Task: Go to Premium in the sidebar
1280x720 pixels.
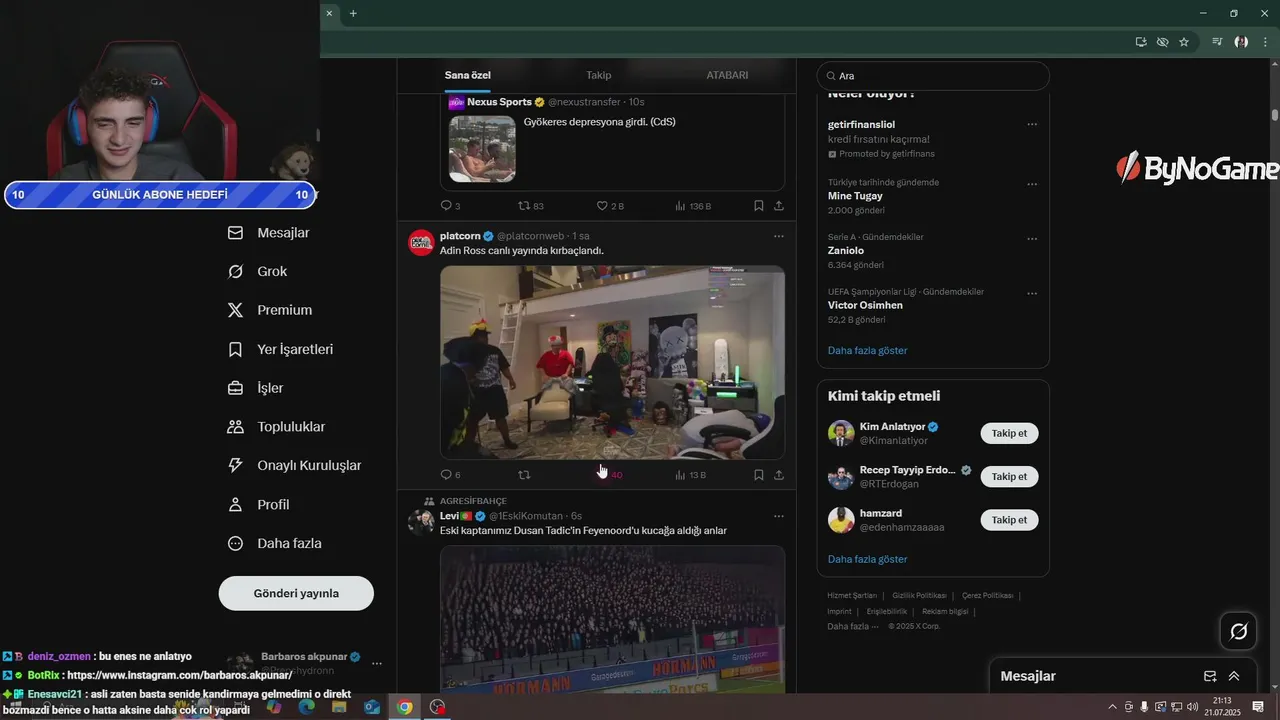Action: tap(270, 311)
